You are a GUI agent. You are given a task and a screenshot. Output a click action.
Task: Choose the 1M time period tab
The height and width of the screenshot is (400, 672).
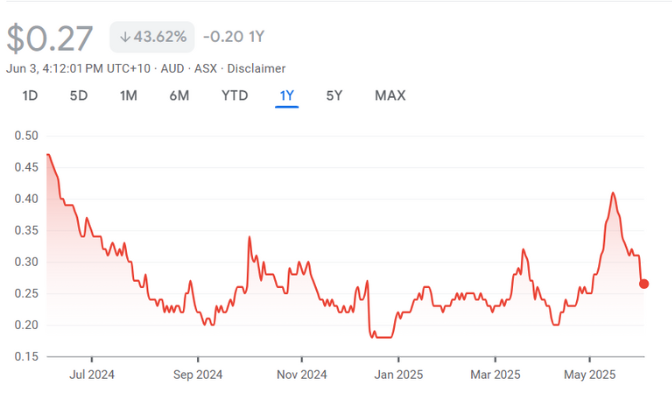(x=128, y=96)
